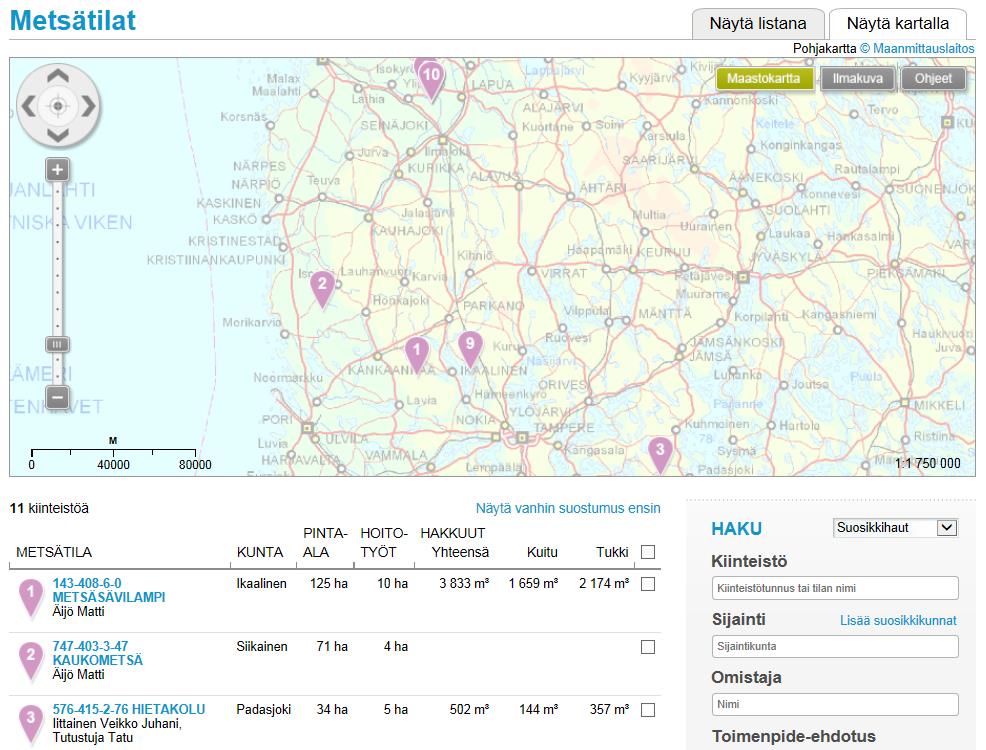Click the Yhteensä column header
The width and height of the screenshot is (986, 750).
coord(460,552)
